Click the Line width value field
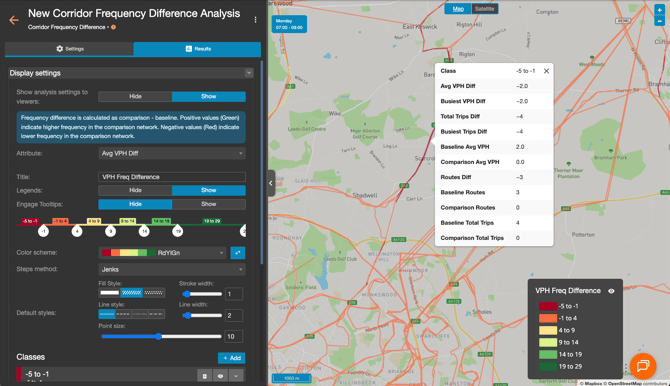 (234, 315)
